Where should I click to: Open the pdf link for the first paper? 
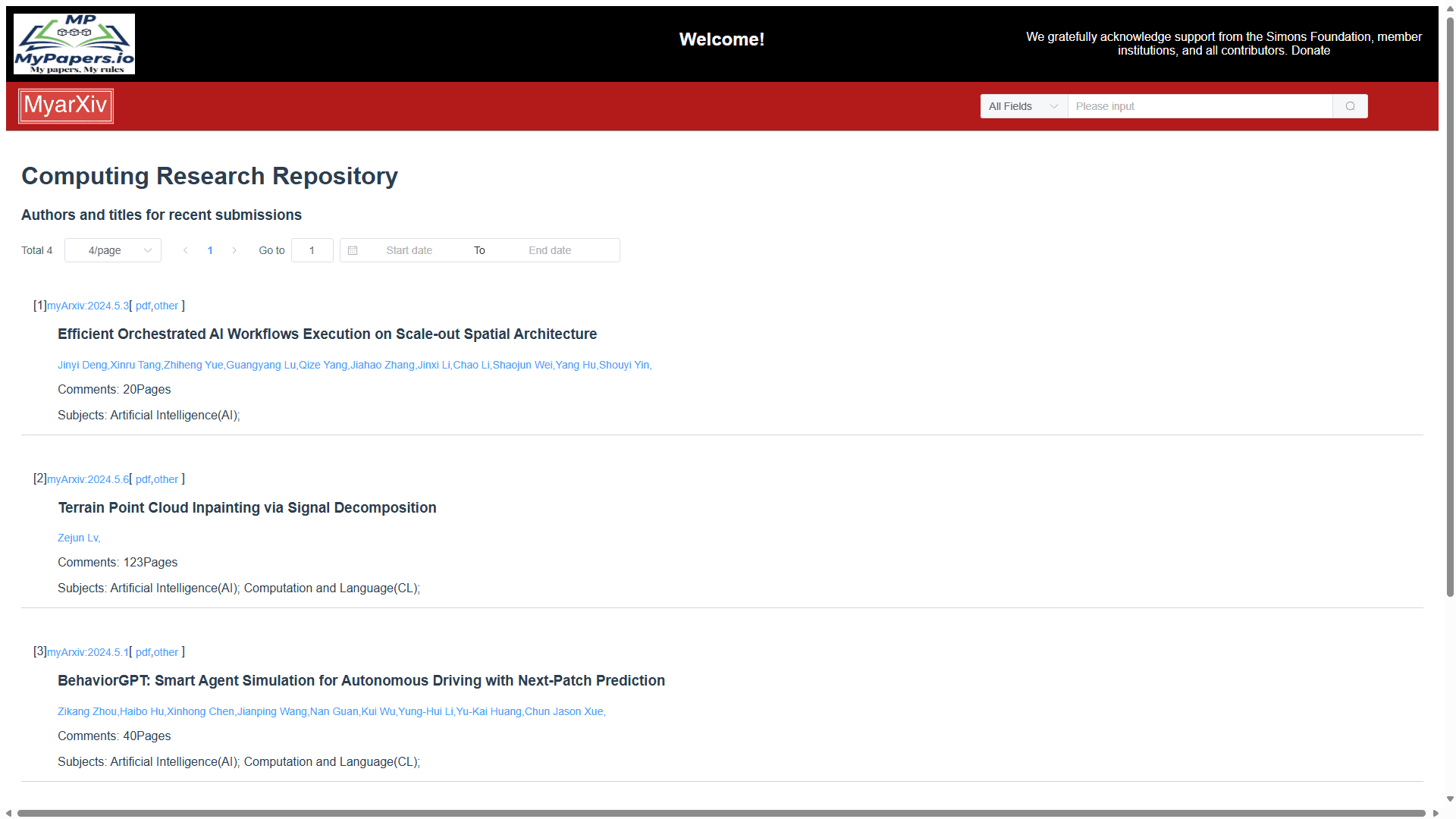[143, 306]
